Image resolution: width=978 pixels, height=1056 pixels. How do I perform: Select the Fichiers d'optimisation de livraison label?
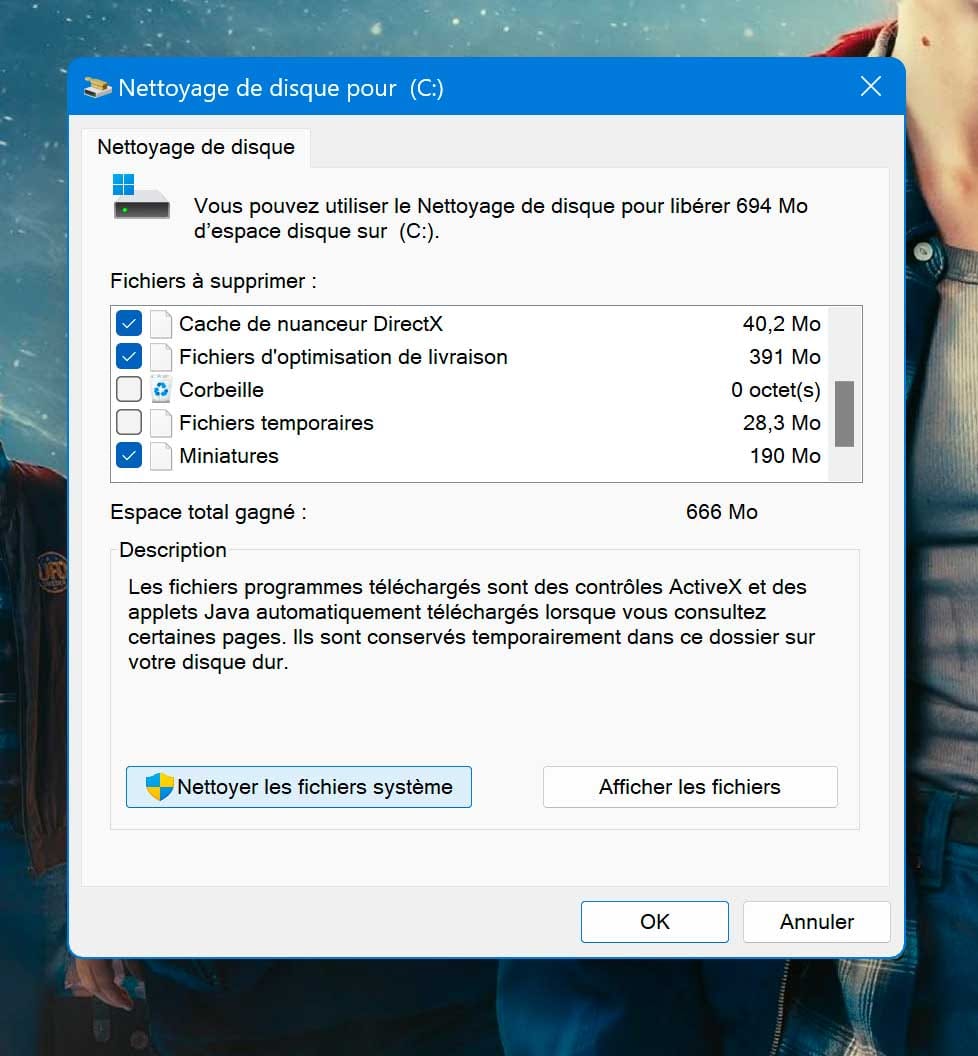pyautogui.click(x=343, y=357)
